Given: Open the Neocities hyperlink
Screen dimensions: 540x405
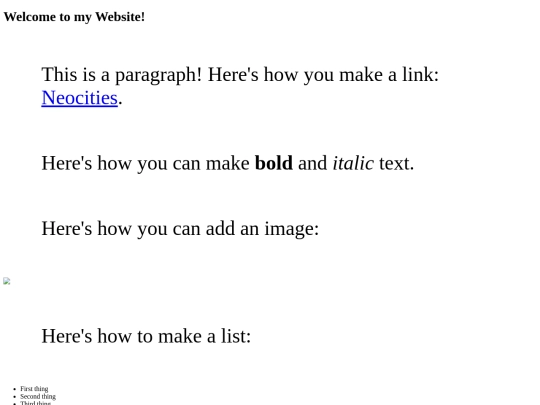Looking at the screenshot, I should (80, 98).
